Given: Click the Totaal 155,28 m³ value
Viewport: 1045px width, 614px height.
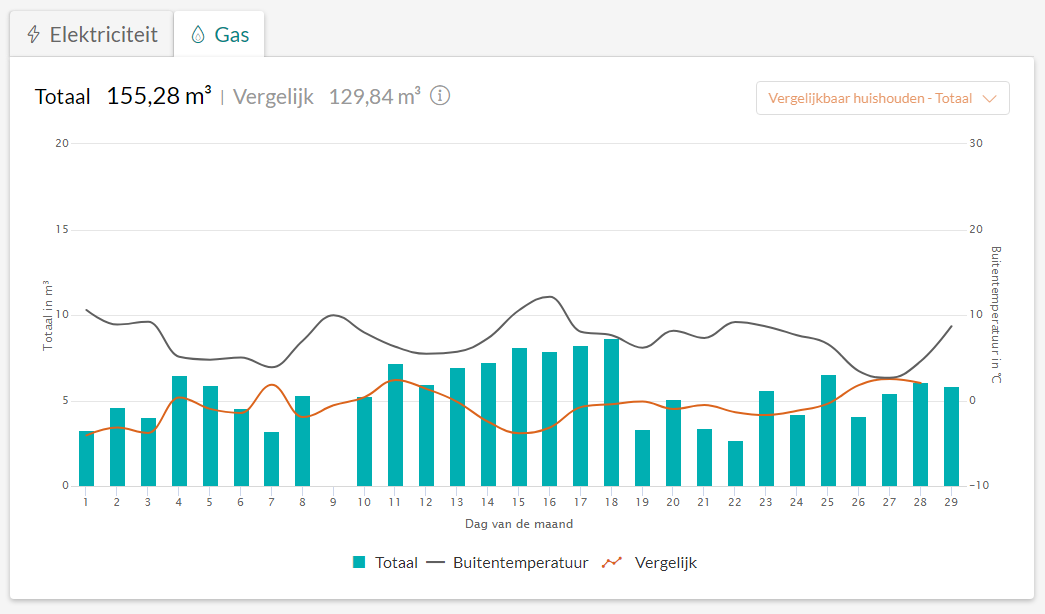Looking at the screenshot, I should (x=158, y=97).
